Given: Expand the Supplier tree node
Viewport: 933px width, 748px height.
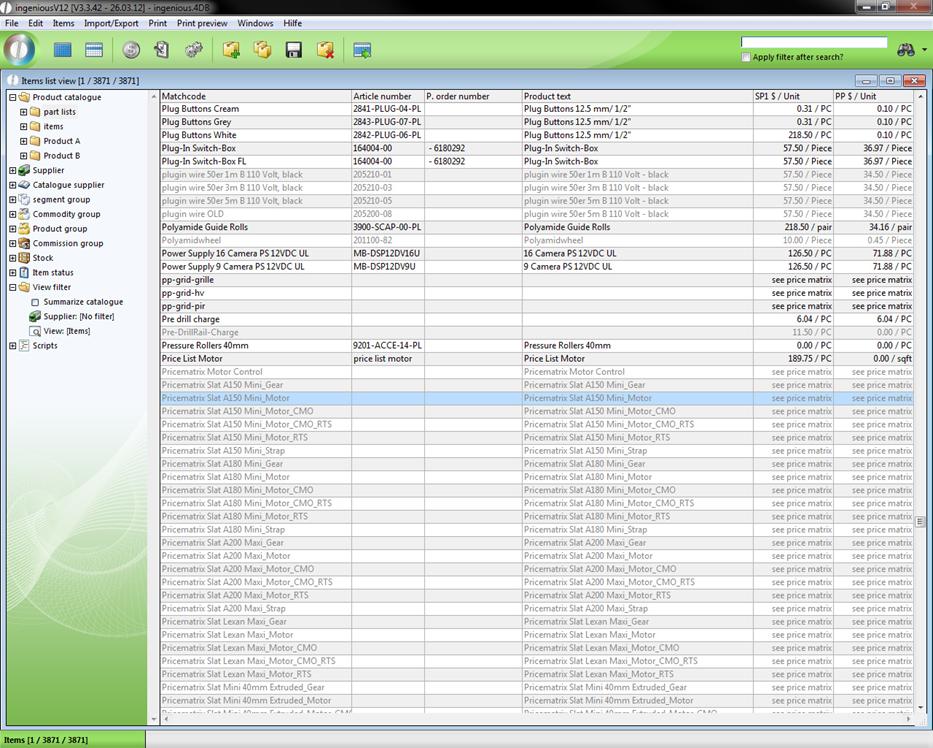Looking at the screenshot, I should [13, 171].
